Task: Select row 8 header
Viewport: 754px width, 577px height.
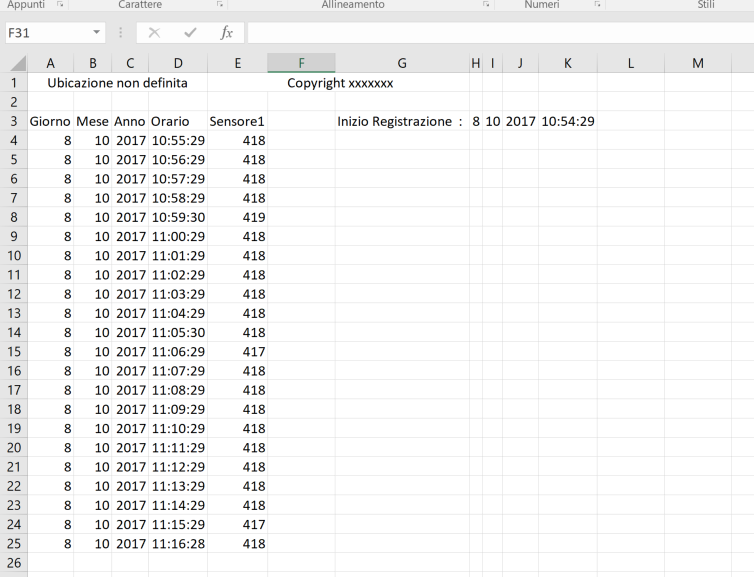Action: (14, 217)
